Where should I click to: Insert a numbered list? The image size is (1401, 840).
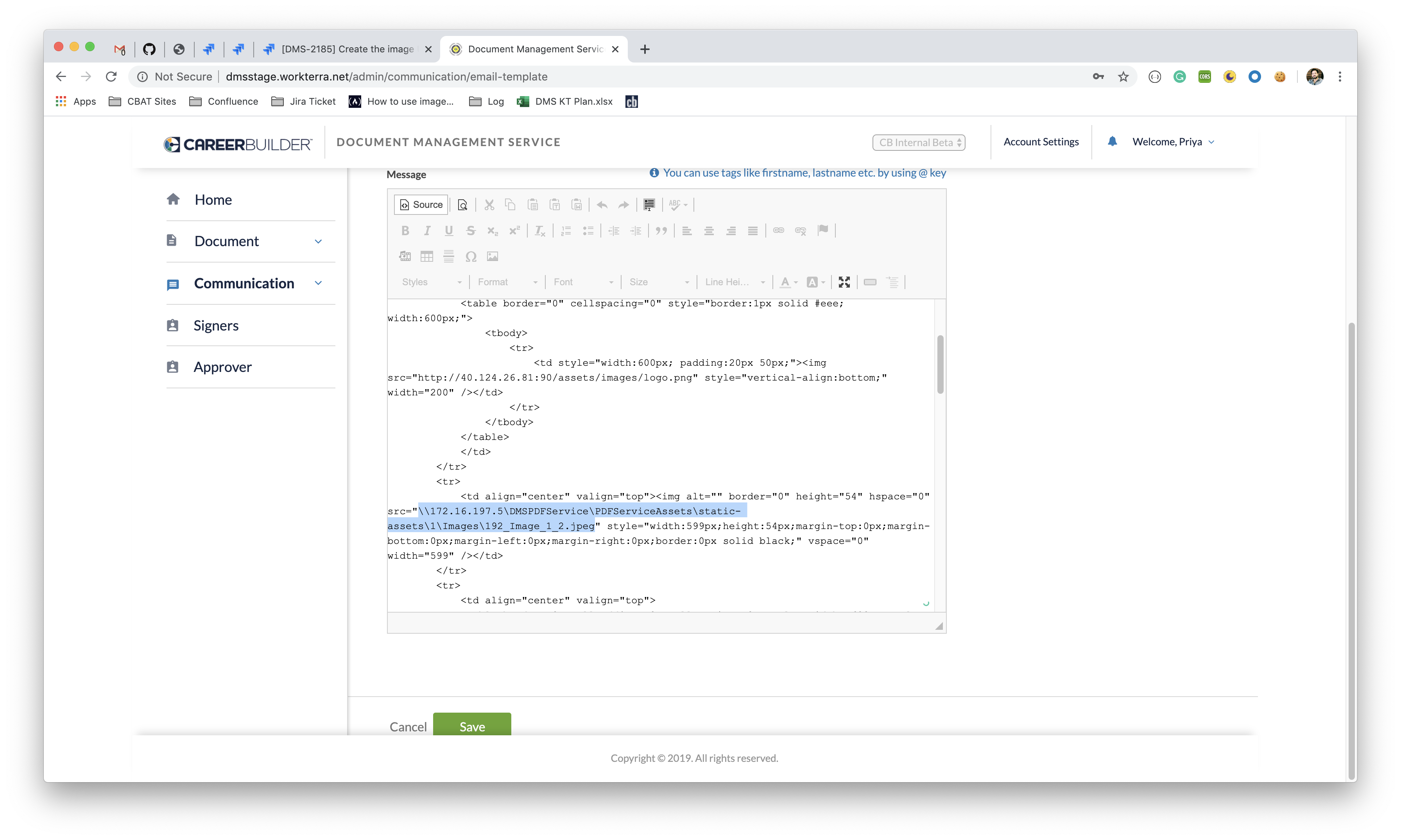click(x=566, y=231)
